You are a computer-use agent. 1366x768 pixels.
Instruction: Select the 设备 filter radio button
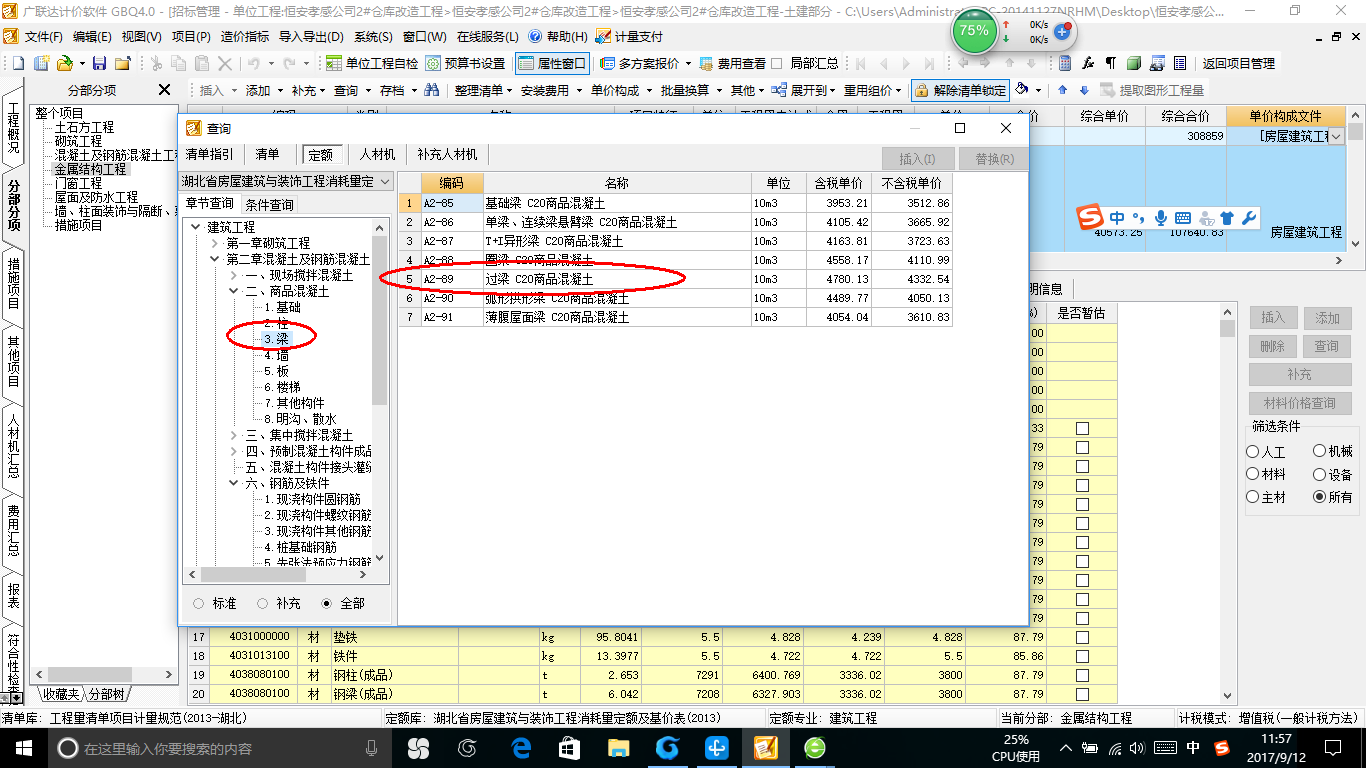click(x=1319, y=475)
